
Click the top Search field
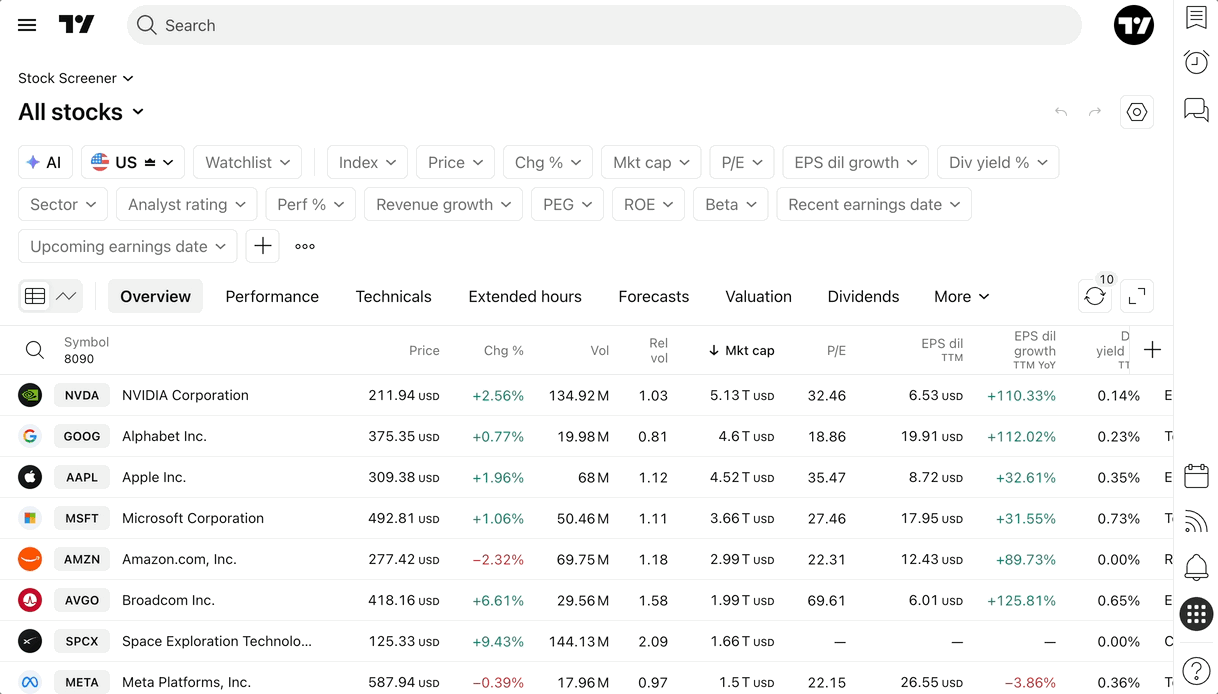tap(604, 25)
